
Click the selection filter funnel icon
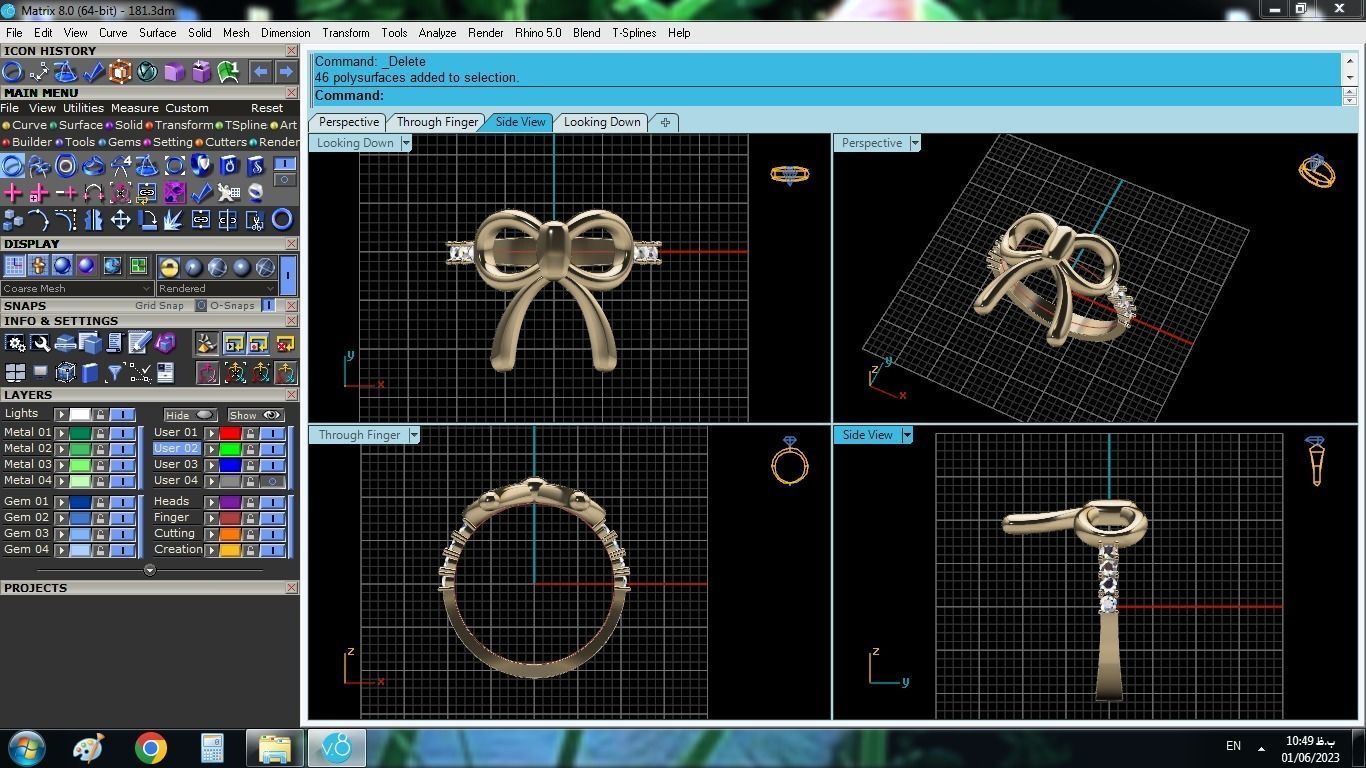click(114, 373)
